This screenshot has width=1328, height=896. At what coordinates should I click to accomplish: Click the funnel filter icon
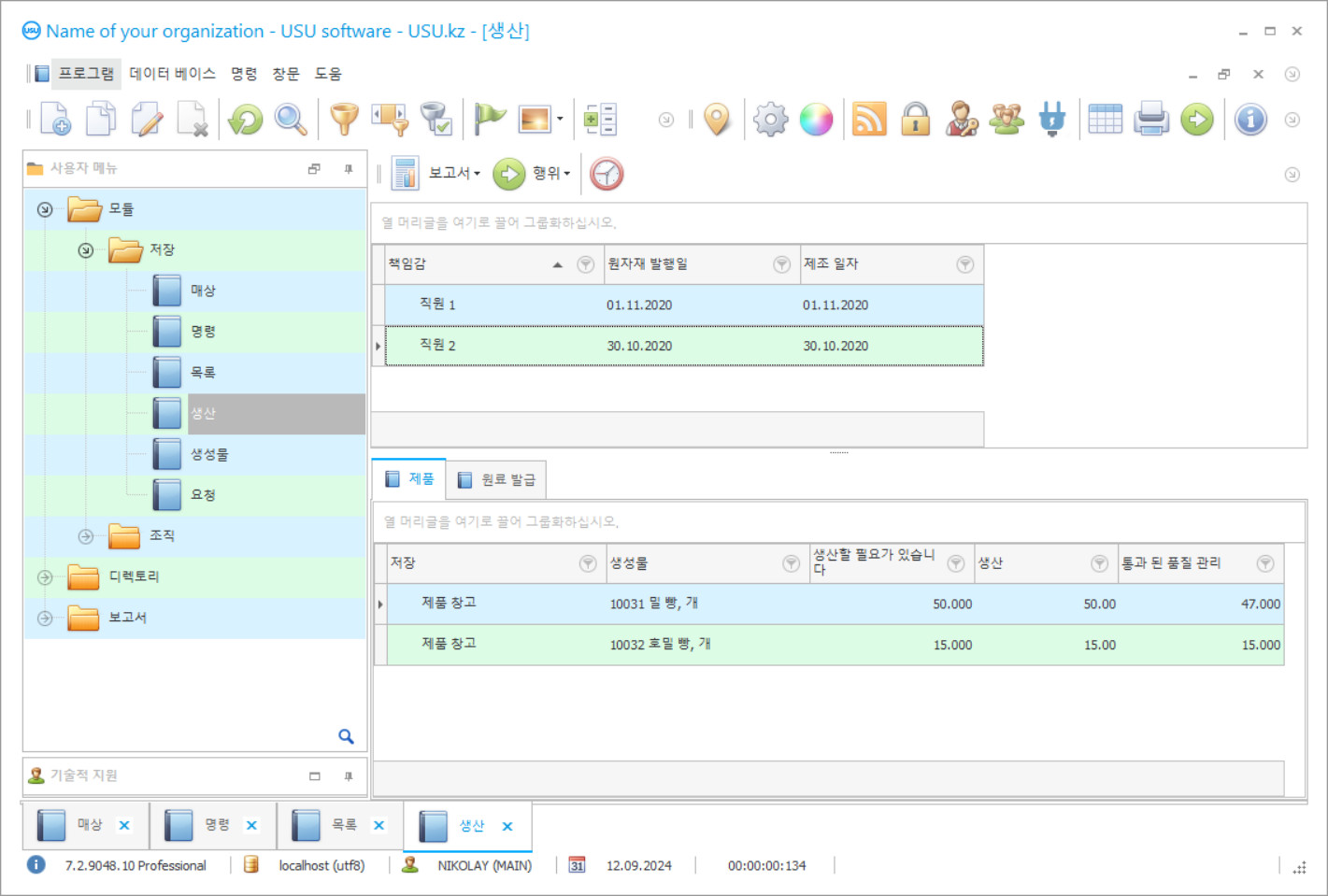point(344,120)
